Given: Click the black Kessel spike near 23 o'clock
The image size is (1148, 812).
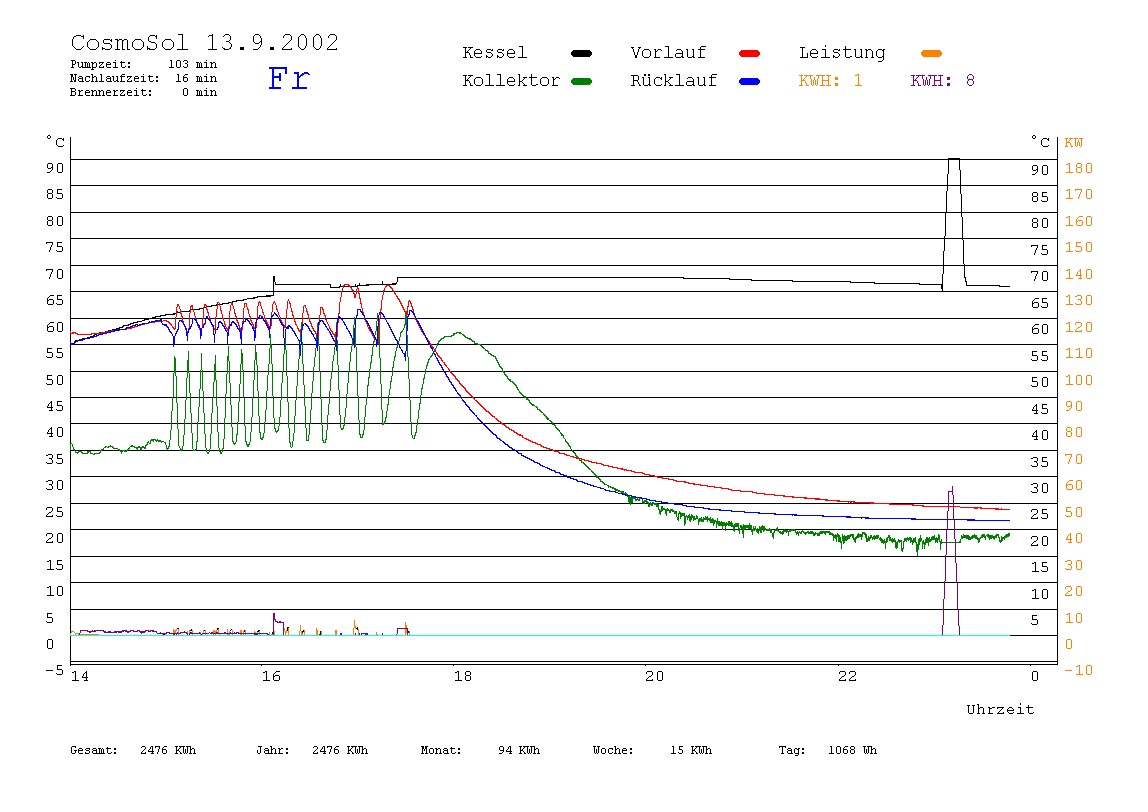Looking at the screenshot, I should (953, 223).
